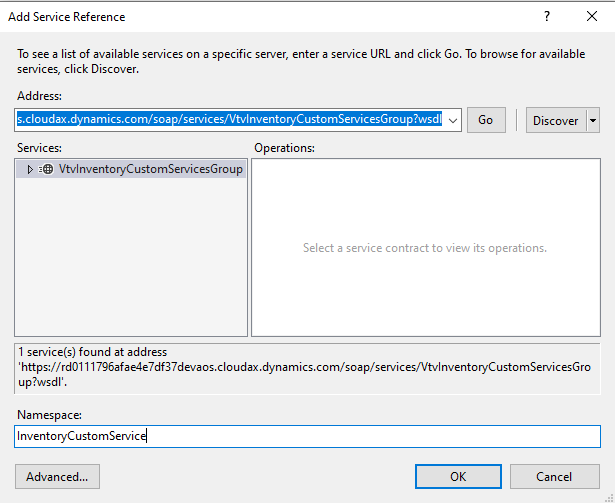The height and width of the screenshot is (503, 615).
Task: Confirm with the OK button
Action: pyautogui.click(x=458, y=477)
